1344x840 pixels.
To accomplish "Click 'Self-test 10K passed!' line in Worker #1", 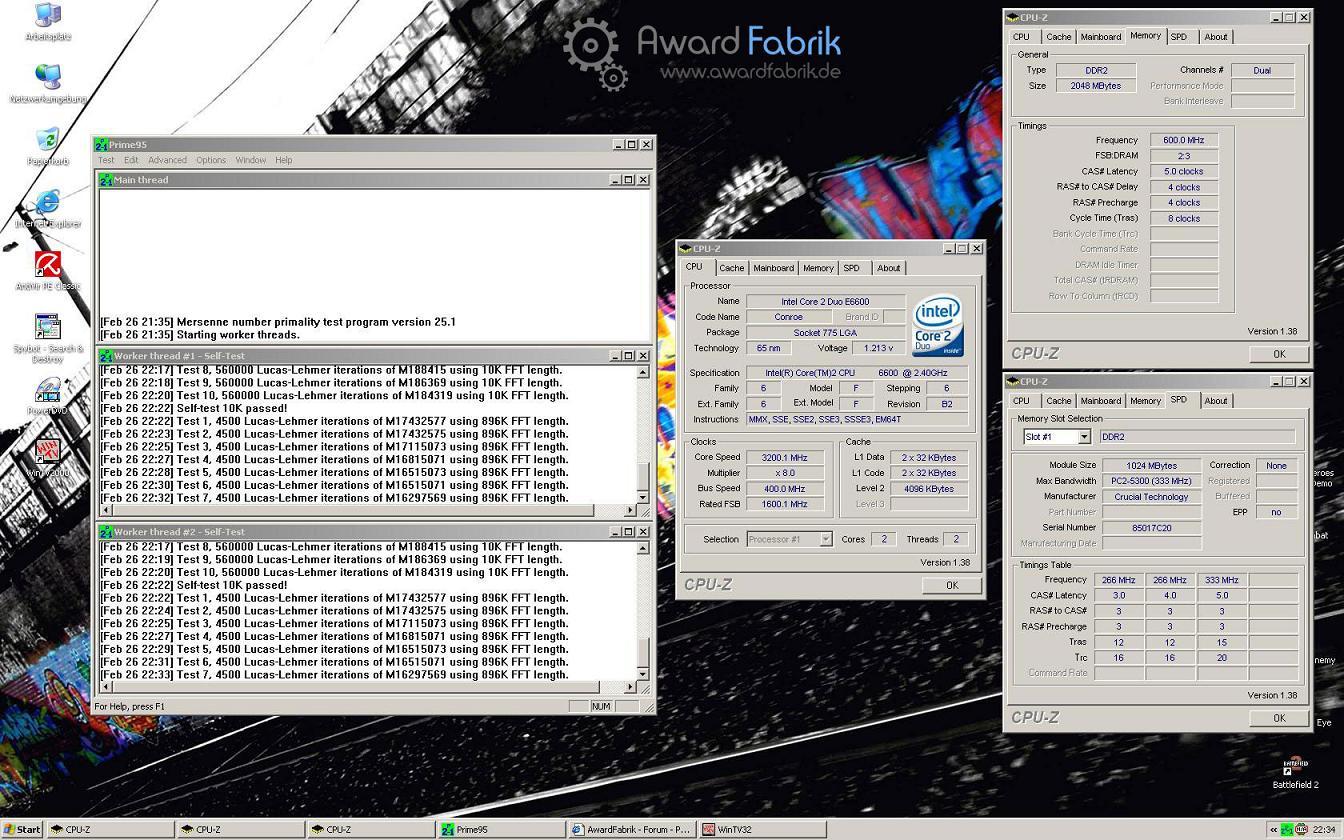I will pos(232,408).
